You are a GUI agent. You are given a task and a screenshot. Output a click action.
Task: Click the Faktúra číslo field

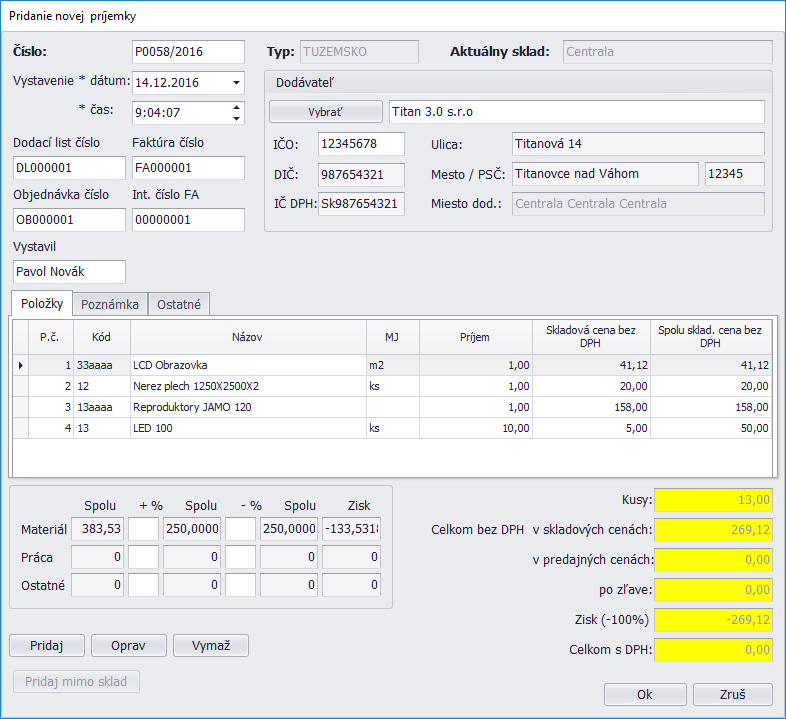pyautogui.click(x=187, y=168)
